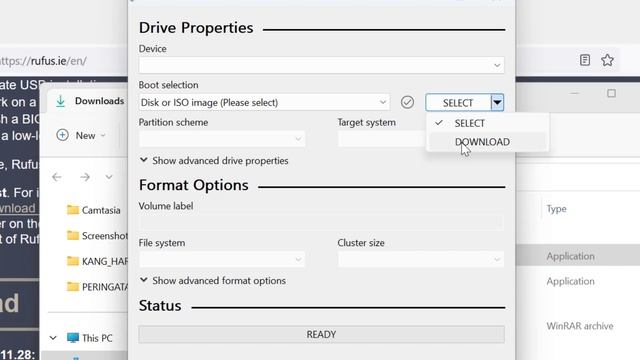Go forward in File Explorer

[85, 177]
